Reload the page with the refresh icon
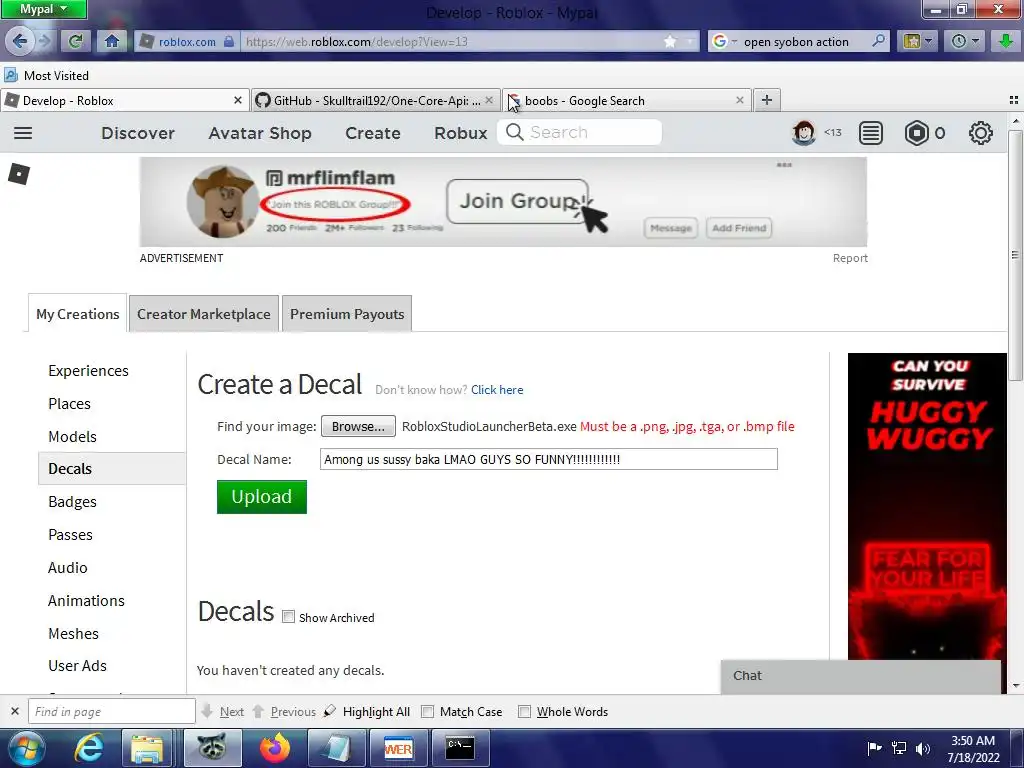This screenshot has width=1024, height=768. (x=75, y=41)
